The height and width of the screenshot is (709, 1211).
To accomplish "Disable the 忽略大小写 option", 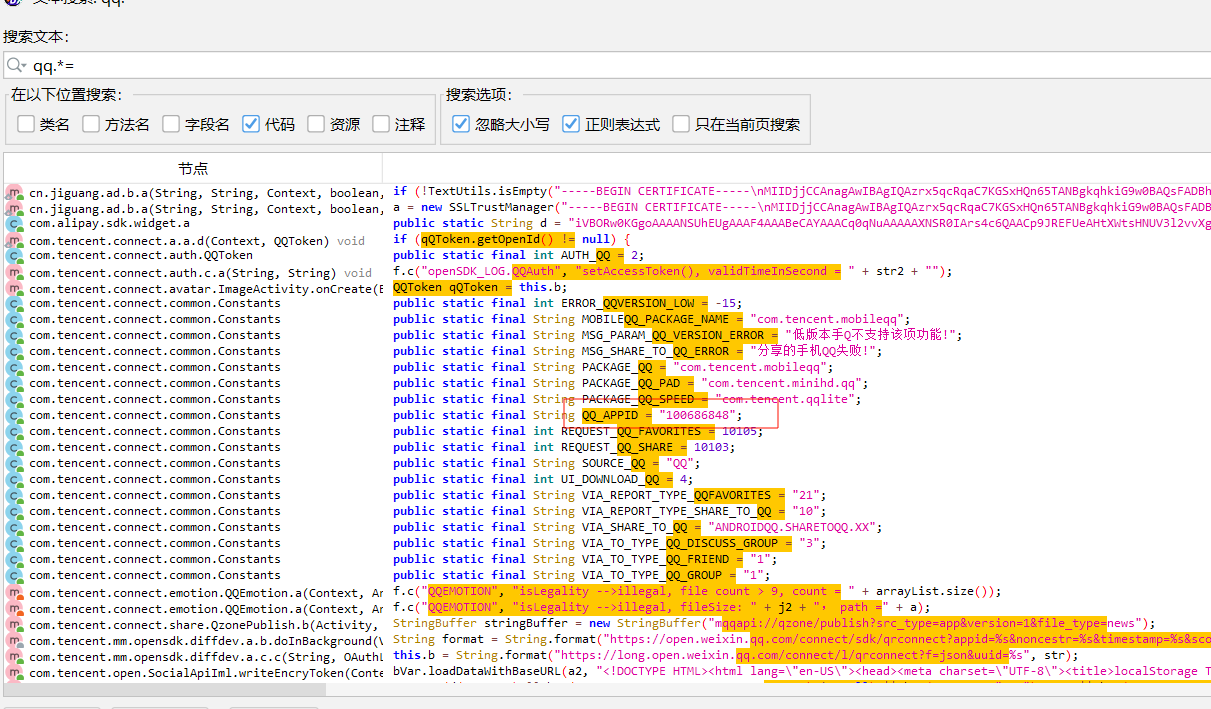I will pyautogui.click(x=461, y=124).
